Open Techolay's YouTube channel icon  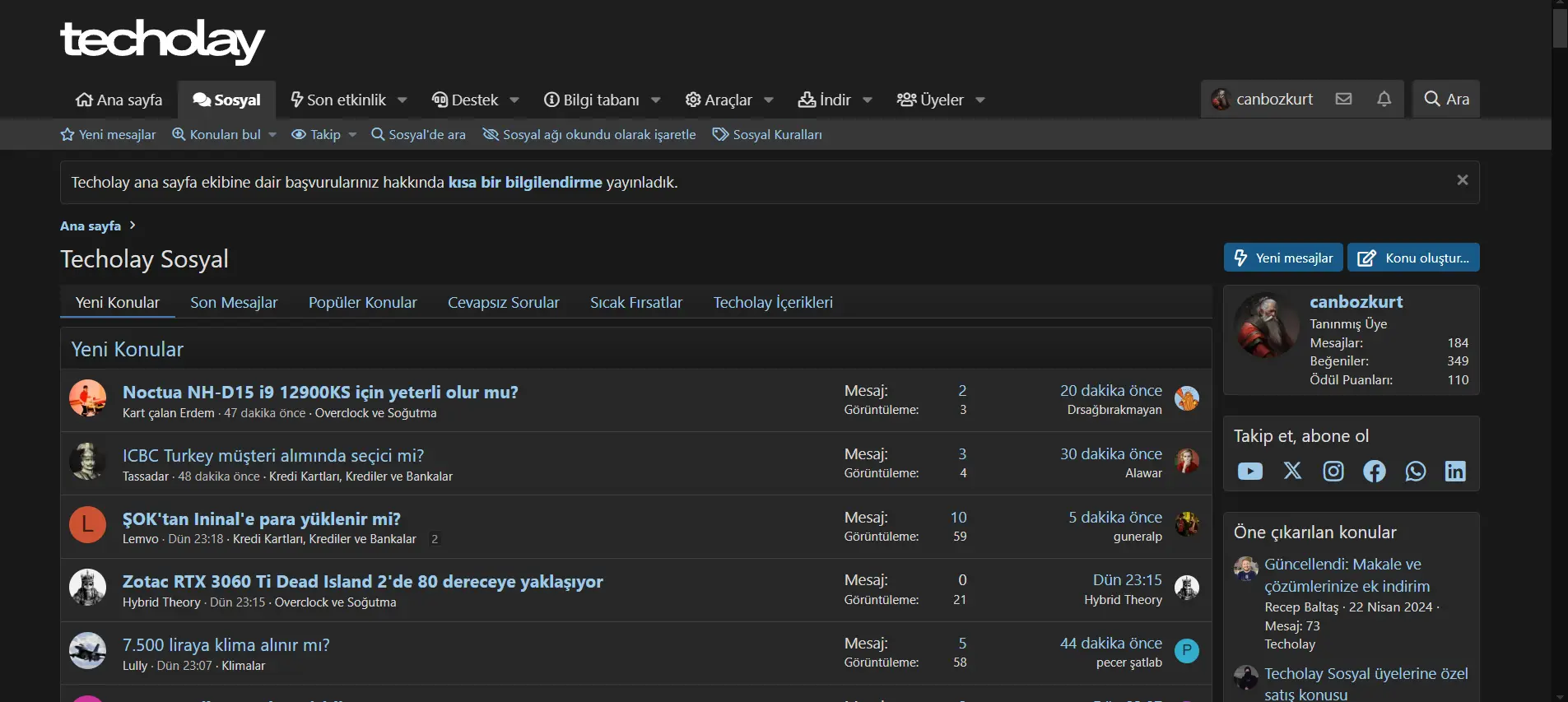click(1250, 471)
